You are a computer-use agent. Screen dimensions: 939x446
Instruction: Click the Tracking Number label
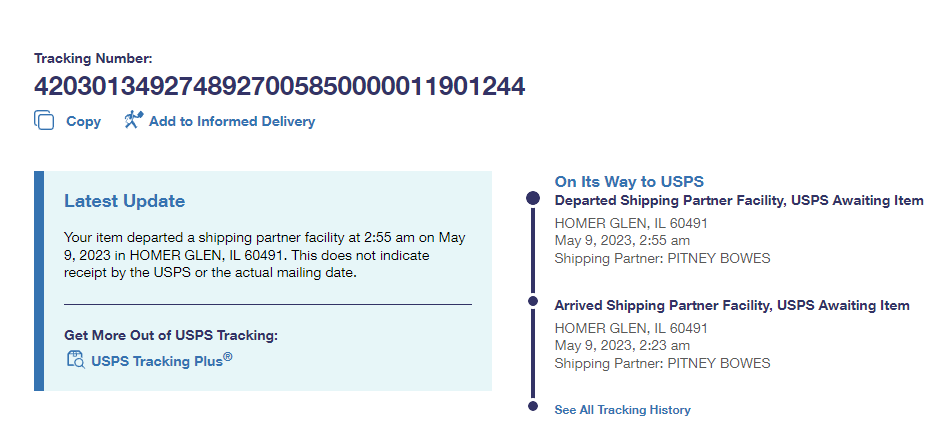93,59
